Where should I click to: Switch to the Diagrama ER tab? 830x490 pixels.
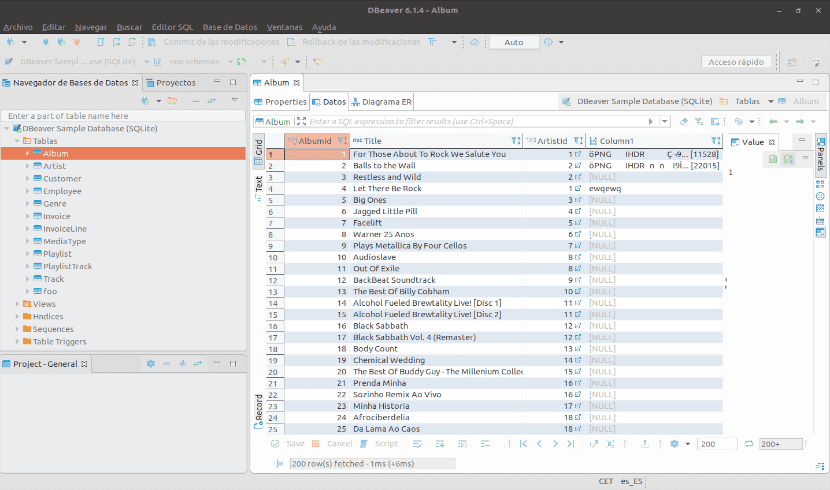coord(382,102)
